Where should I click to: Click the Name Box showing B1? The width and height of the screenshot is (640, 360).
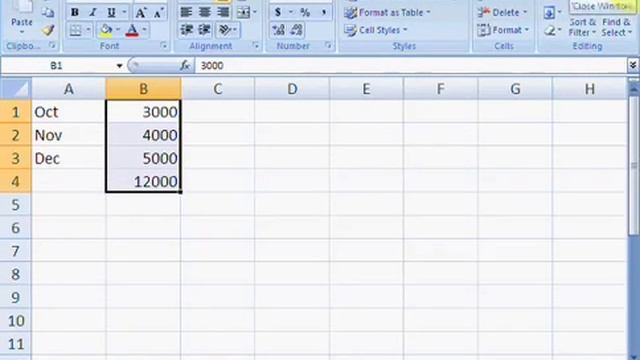[x=57, y=66]
